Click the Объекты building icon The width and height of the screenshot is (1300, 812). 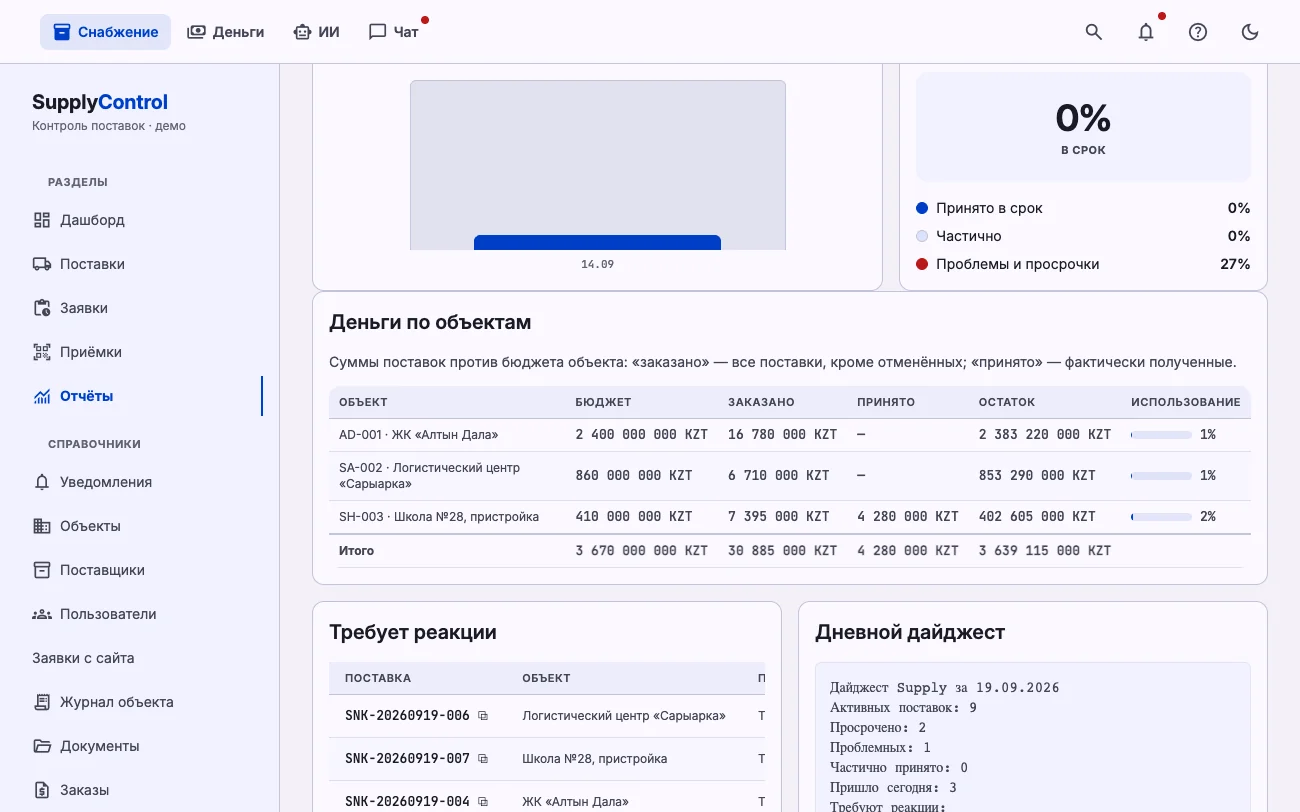42,526
